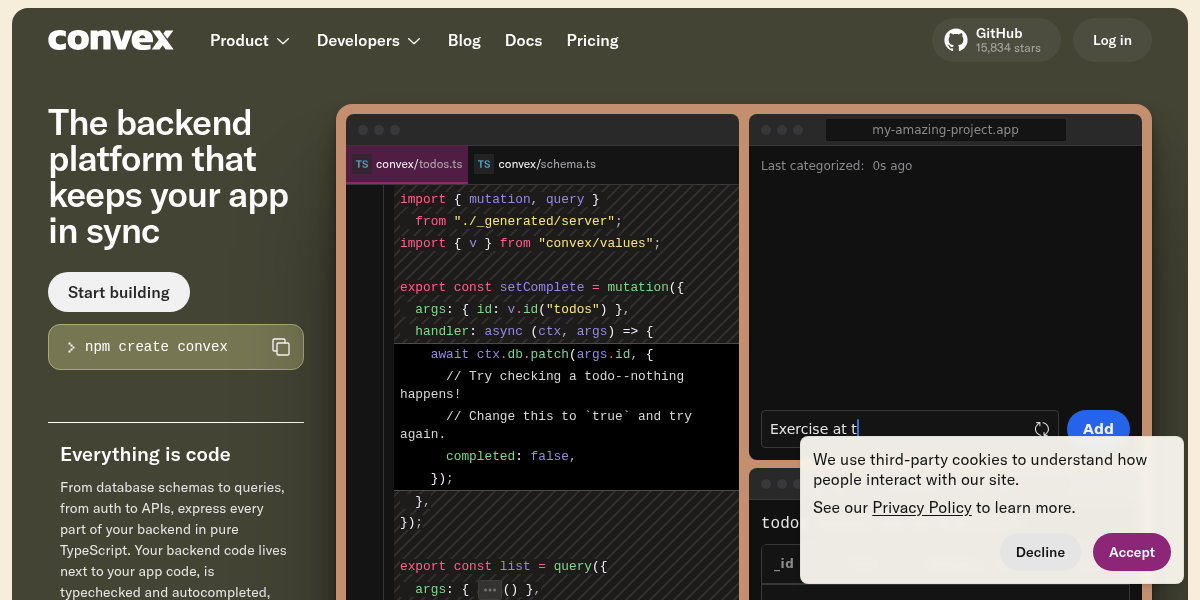The width and height of the screenshot is (1200, 600).
Task: Click the TS badge on the todos.ts tab
Action: [361, 163]
